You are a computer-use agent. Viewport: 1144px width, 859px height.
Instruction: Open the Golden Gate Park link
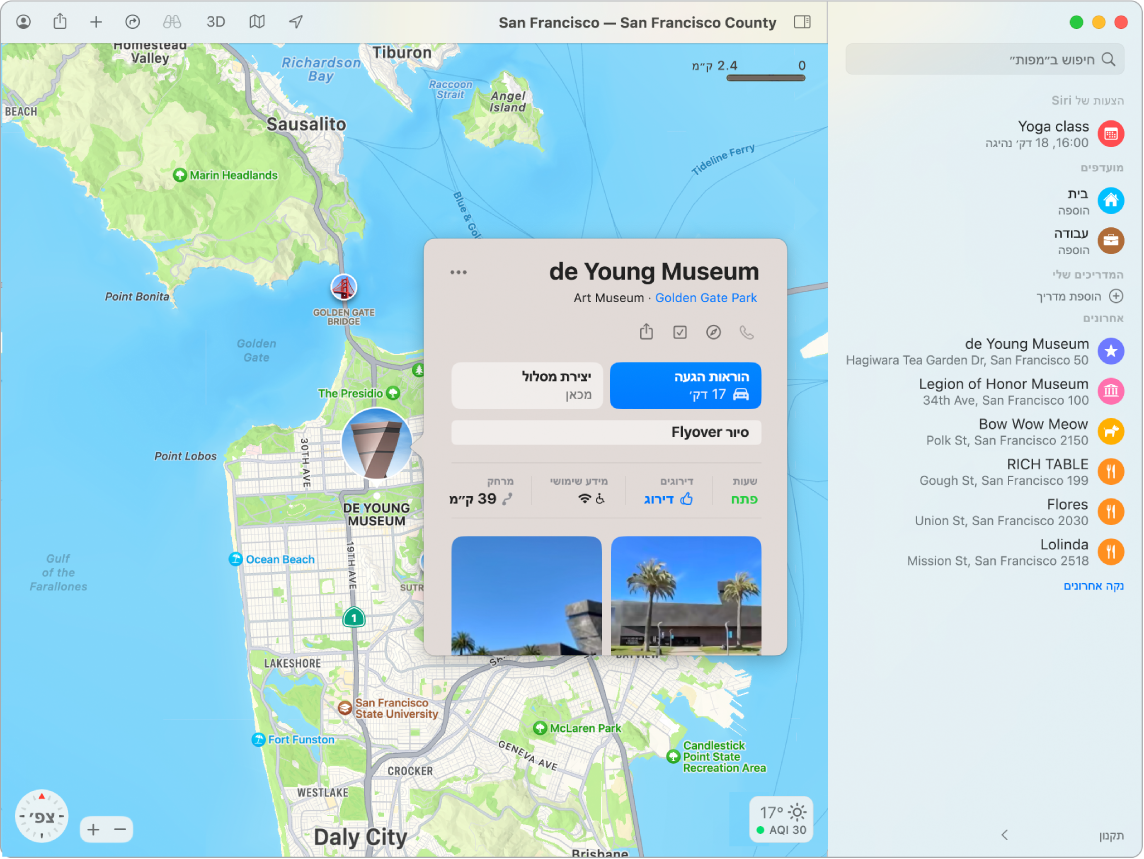(x=706, y=298)
